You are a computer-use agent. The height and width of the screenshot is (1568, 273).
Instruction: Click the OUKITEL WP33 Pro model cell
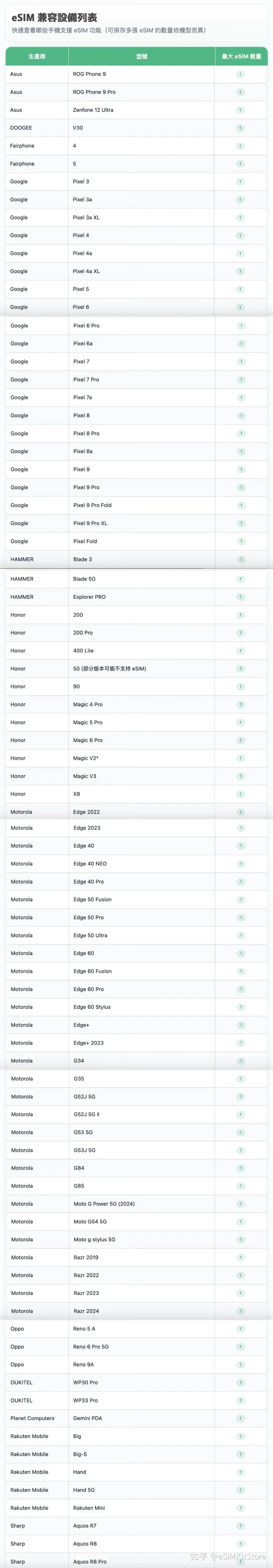[86, 1400]
